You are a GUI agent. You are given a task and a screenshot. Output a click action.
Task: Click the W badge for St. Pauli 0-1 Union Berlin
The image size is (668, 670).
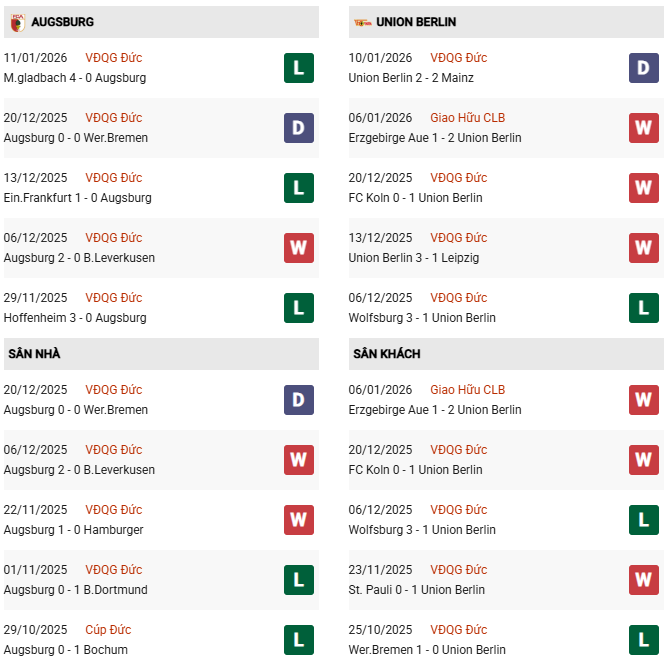tap(643, 580)
